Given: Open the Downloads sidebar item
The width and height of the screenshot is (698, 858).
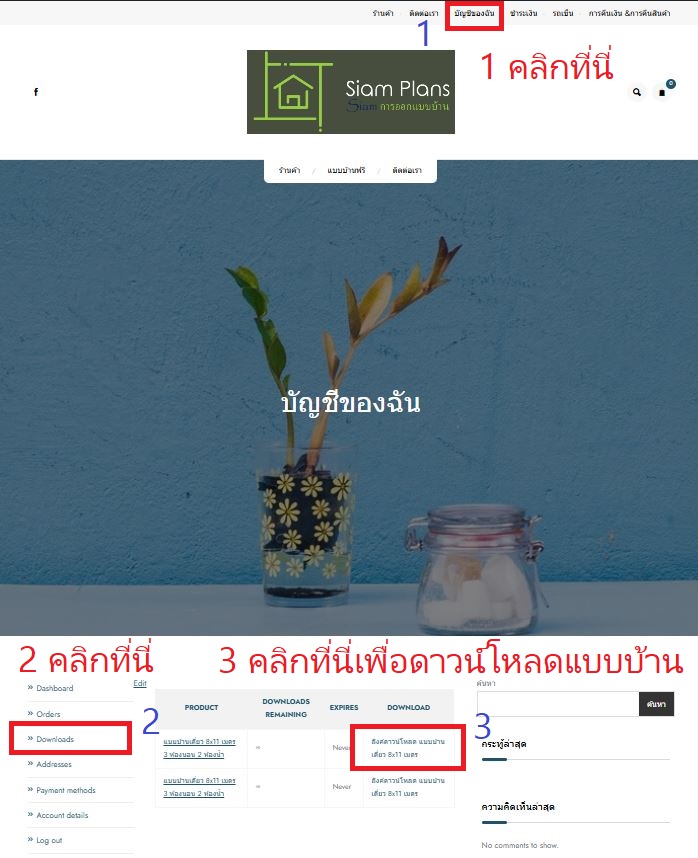Looking at the screenshot, I should click(x=55, y=739).
